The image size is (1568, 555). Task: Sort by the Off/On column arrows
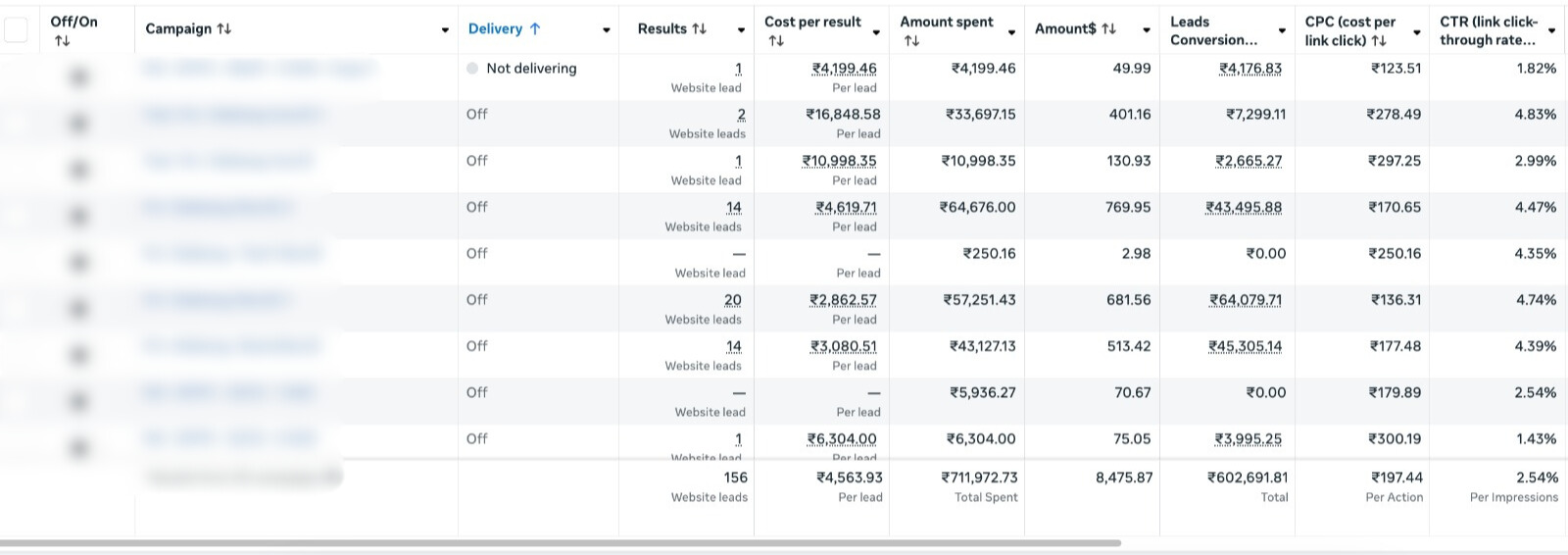click(62, 41)
